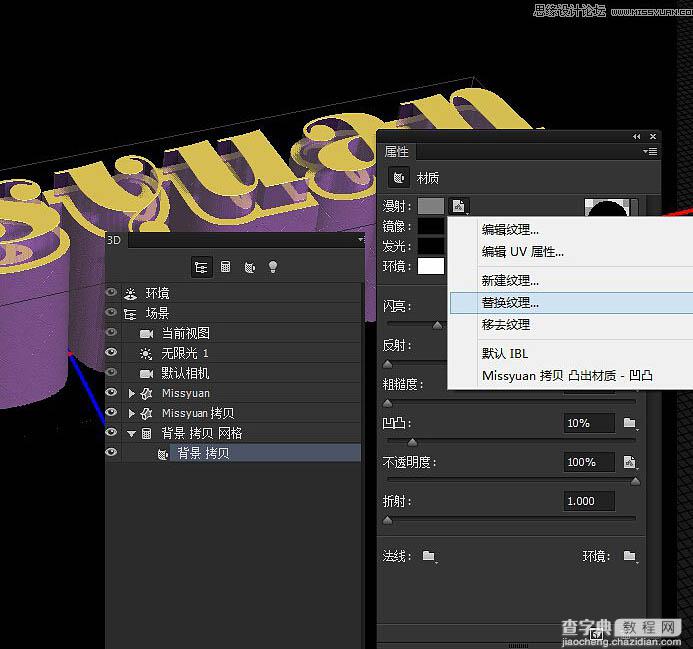Image resolution: width=693 pixels, height=649 pixels.
Task: Click the 3D panel tab
Action: coord(114,240)
